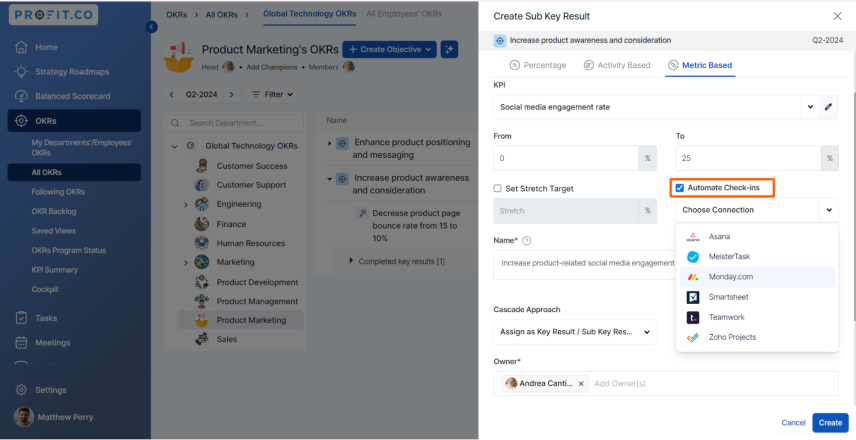Viewport: 856px width, 440px height.
Task: Click the From value field
Action: [566, 158]
